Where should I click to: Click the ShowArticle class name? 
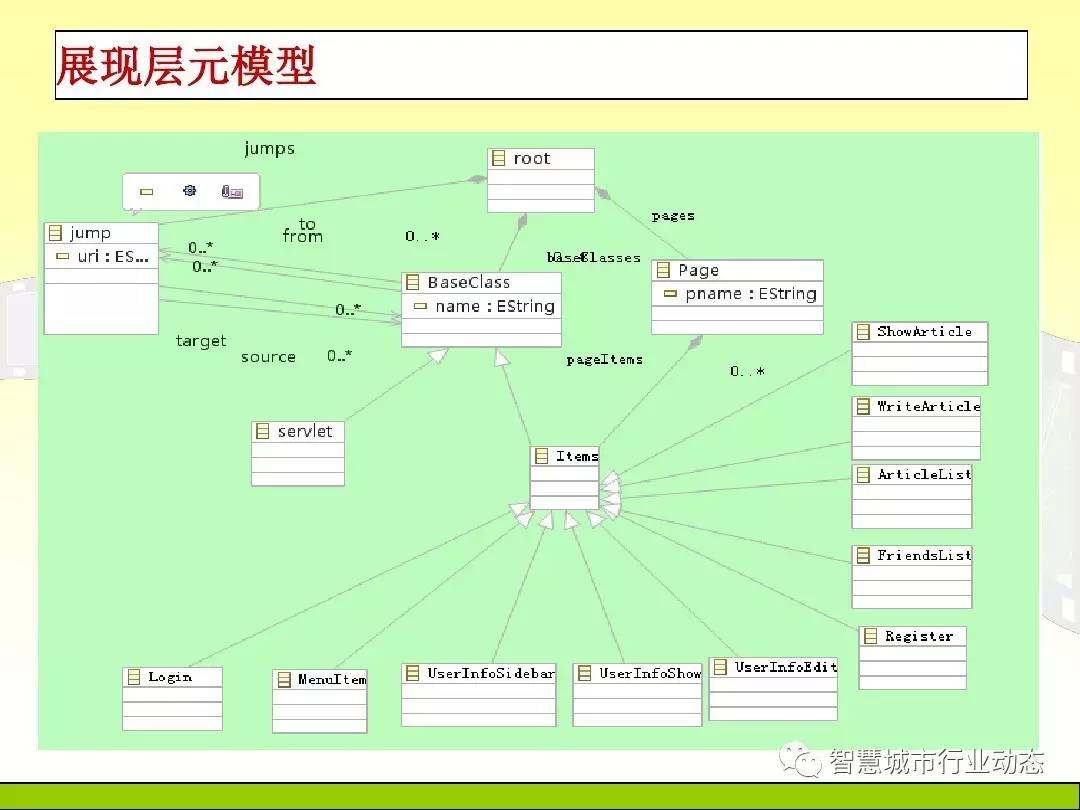[924, 332]
